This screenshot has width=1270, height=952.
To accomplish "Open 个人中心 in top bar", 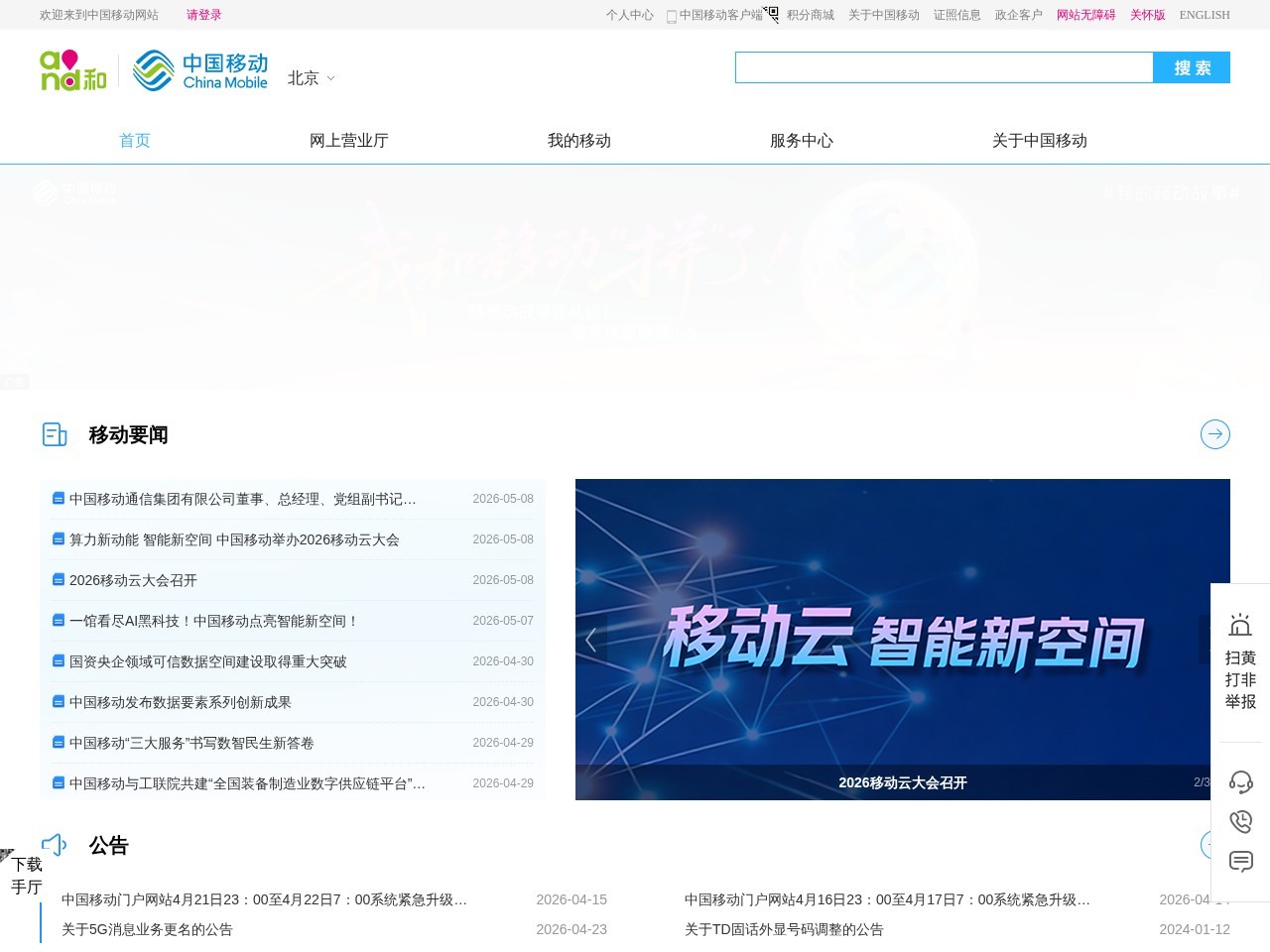I will 630,15.
